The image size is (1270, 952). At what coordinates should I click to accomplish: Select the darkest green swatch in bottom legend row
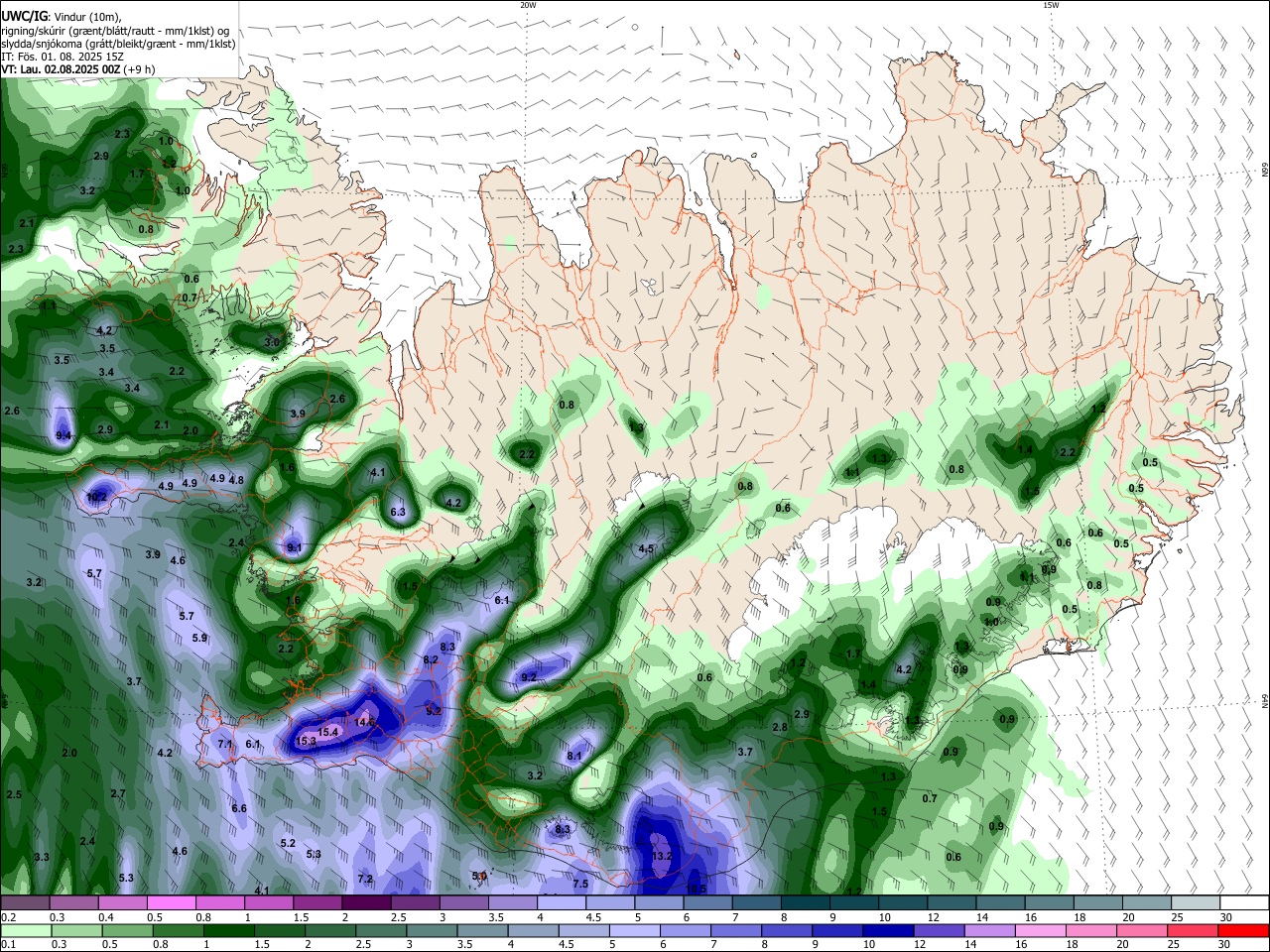coord(228,930)
